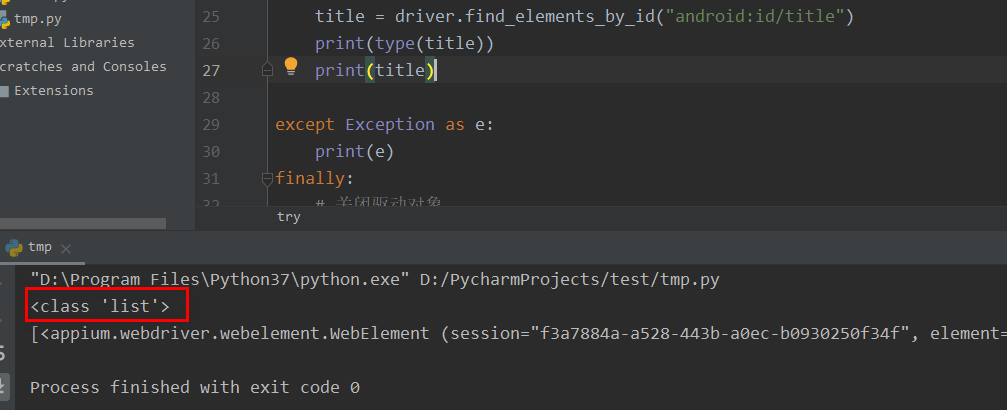Collapse the code block ending at line 27
Screen dimensions: 1007x410
coord(267,70)
